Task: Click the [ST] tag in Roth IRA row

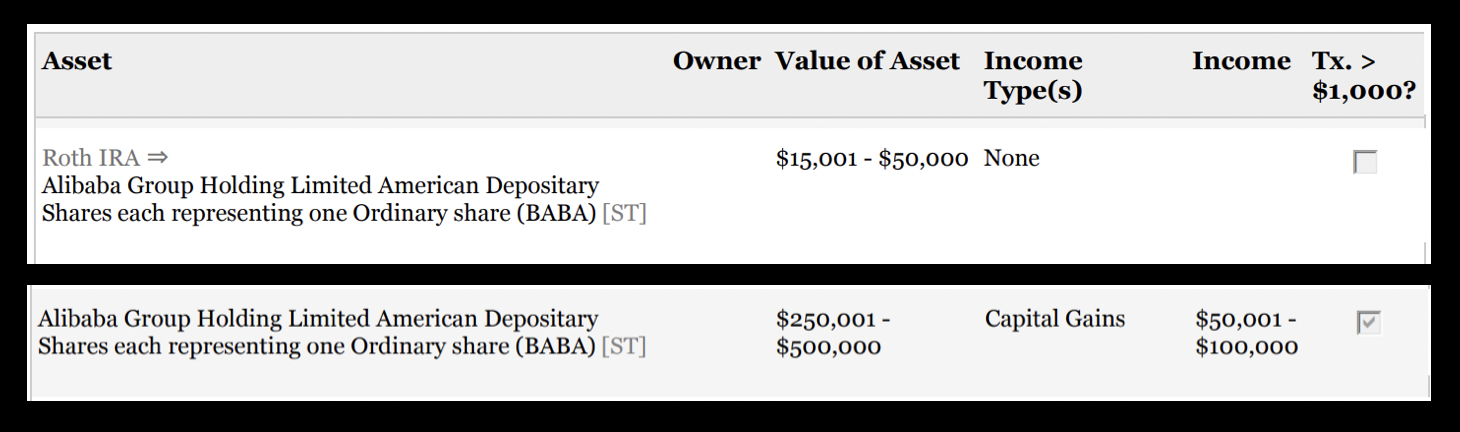Action: (624, 214)
